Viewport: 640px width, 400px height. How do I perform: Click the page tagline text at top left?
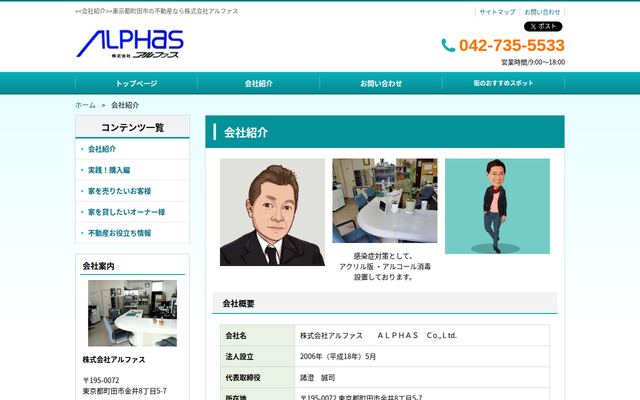[157, 11]
